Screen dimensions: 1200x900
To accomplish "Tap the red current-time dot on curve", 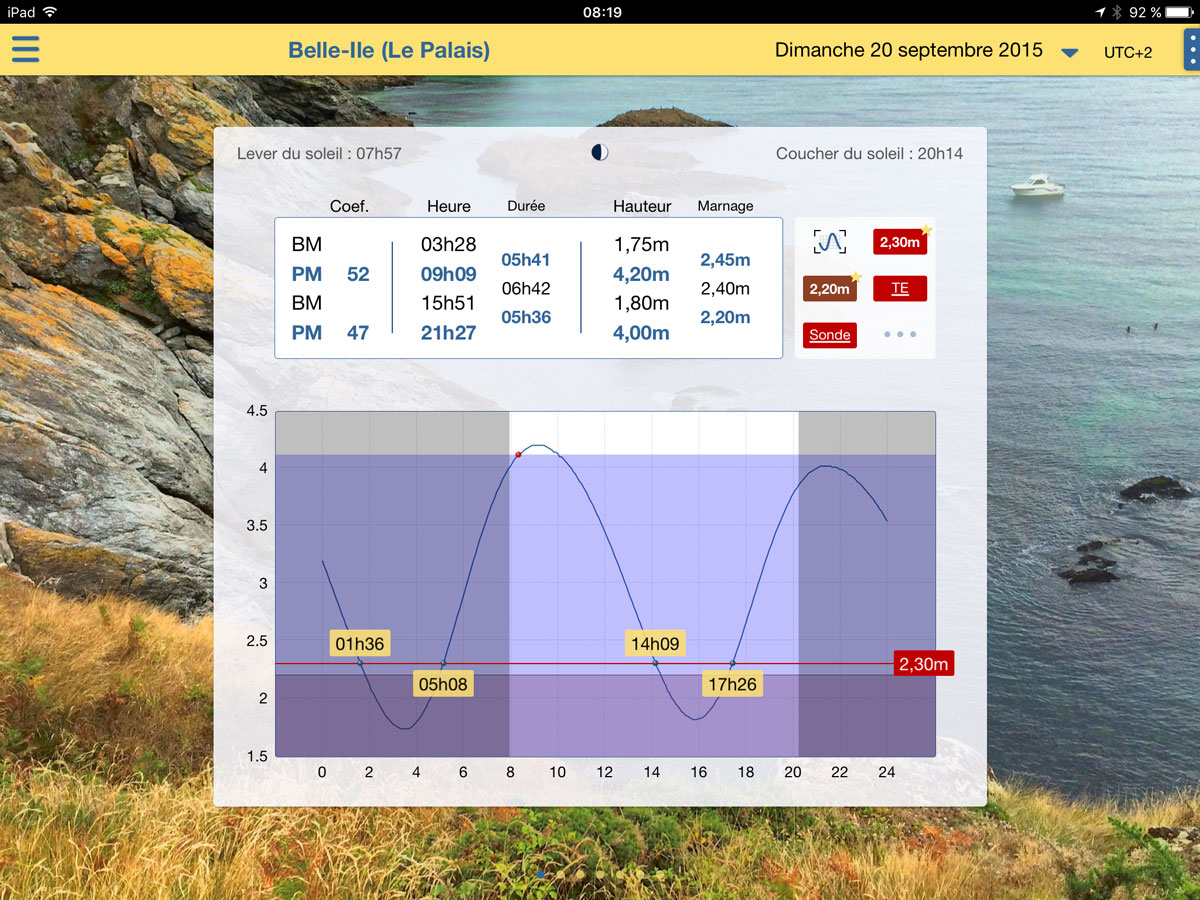I will click(518, 454).
